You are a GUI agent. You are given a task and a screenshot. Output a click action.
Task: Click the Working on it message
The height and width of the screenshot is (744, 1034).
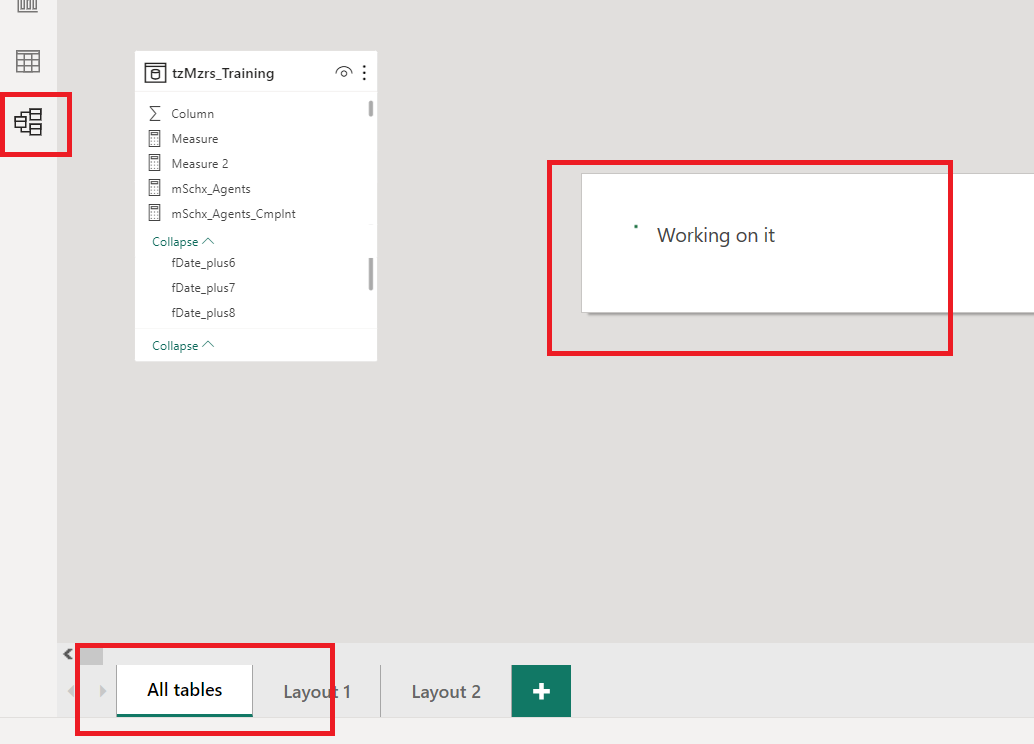click(x=715, y=235)
